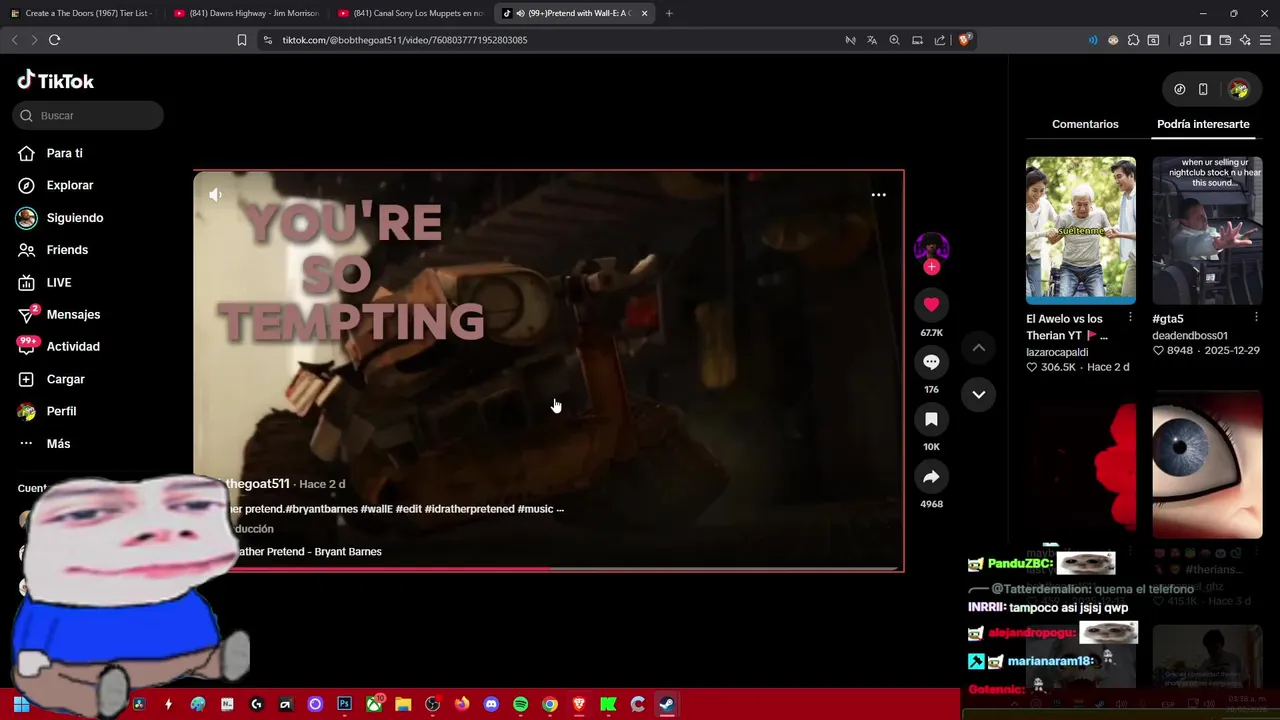Switch to the Canal Sony Los Muppets tab
The image size is (1280, 720).
pyautogui.click(x=411, y=13)
